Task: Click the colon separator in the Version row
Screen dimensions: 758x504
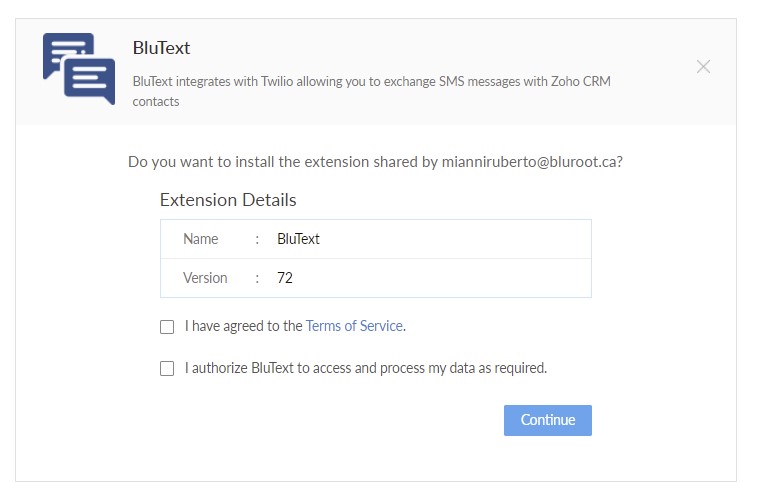Action: point(257,278)
